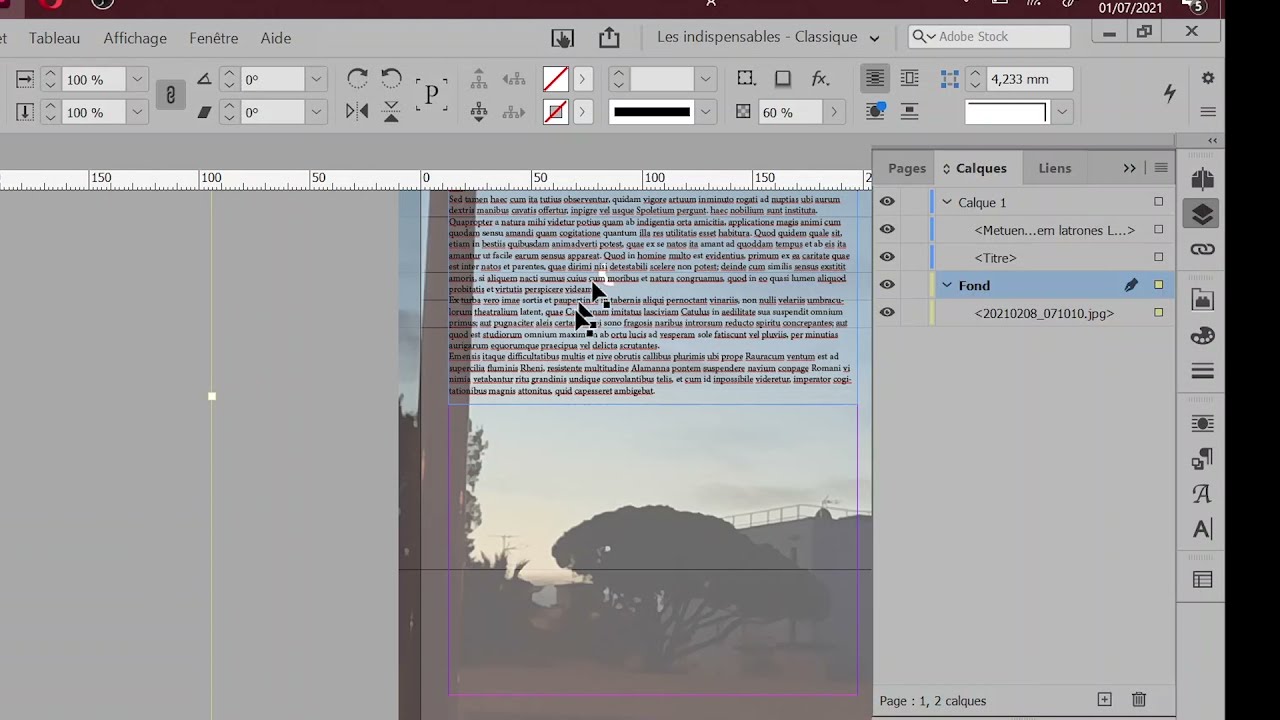Open the drop shadow effect icon
This screenshot has height=720, width=1280.
pos(783,79)
